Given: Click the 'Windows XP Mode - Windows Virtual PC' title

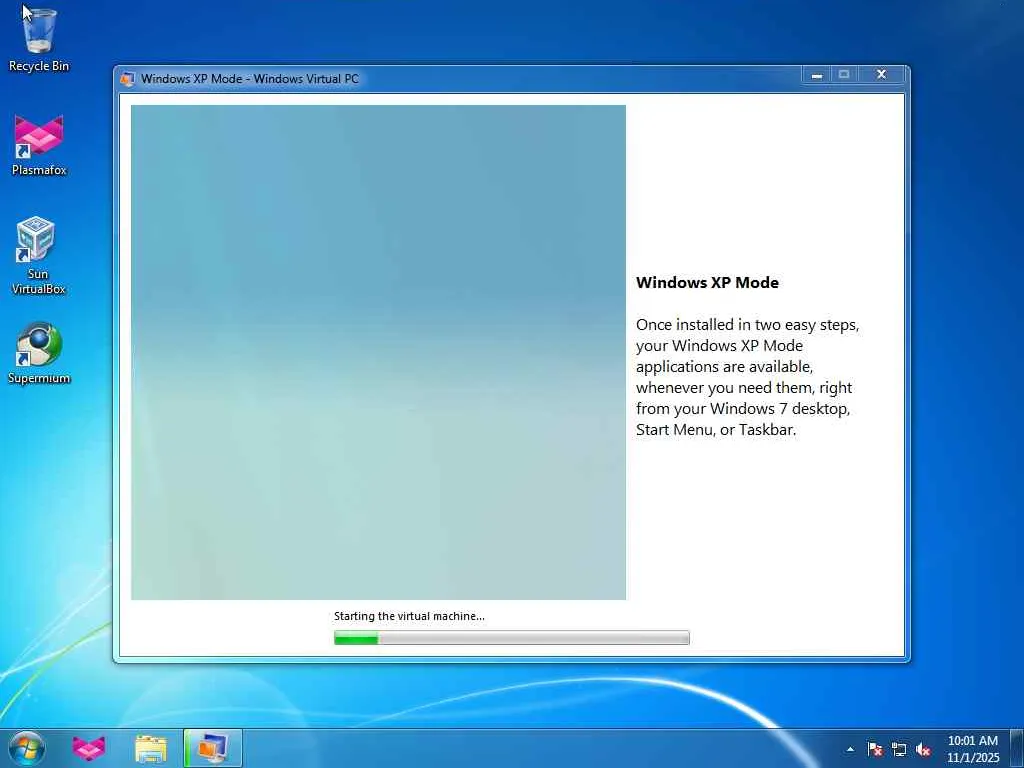Looking at the screenshot, I should [249, 79].
